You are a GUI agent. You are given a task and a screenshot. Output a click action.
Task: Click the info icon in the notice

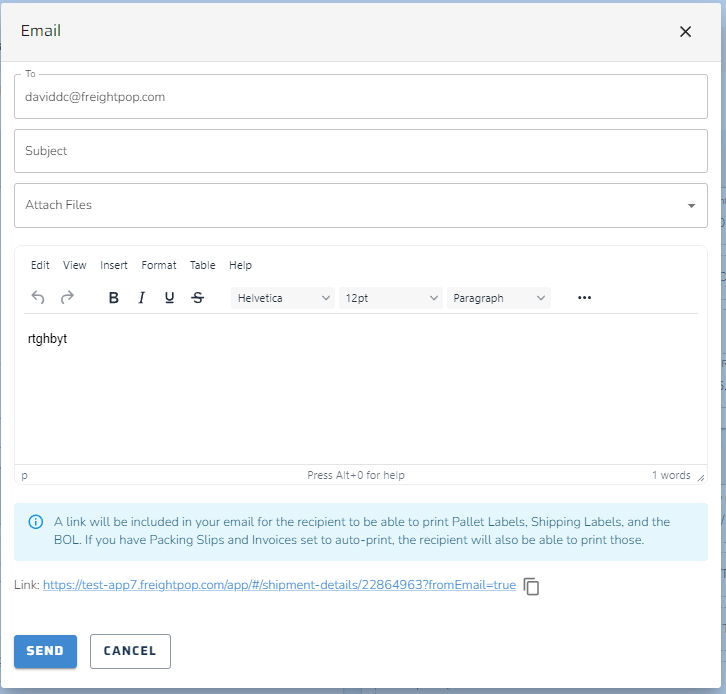click(x=36, y=522)
